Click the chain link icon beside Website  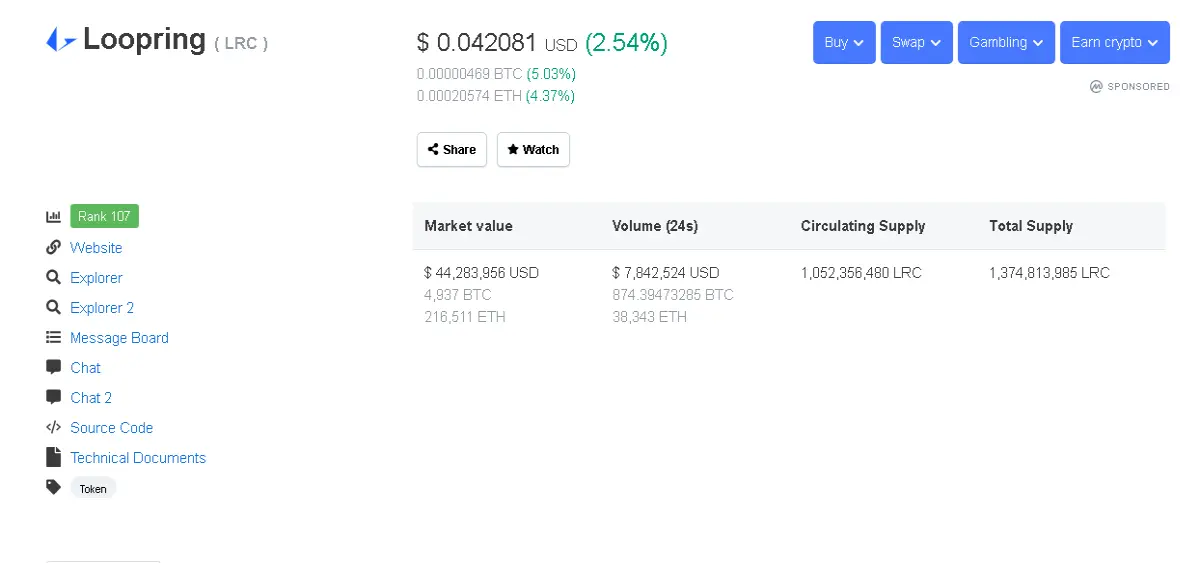tap(54, 247)
